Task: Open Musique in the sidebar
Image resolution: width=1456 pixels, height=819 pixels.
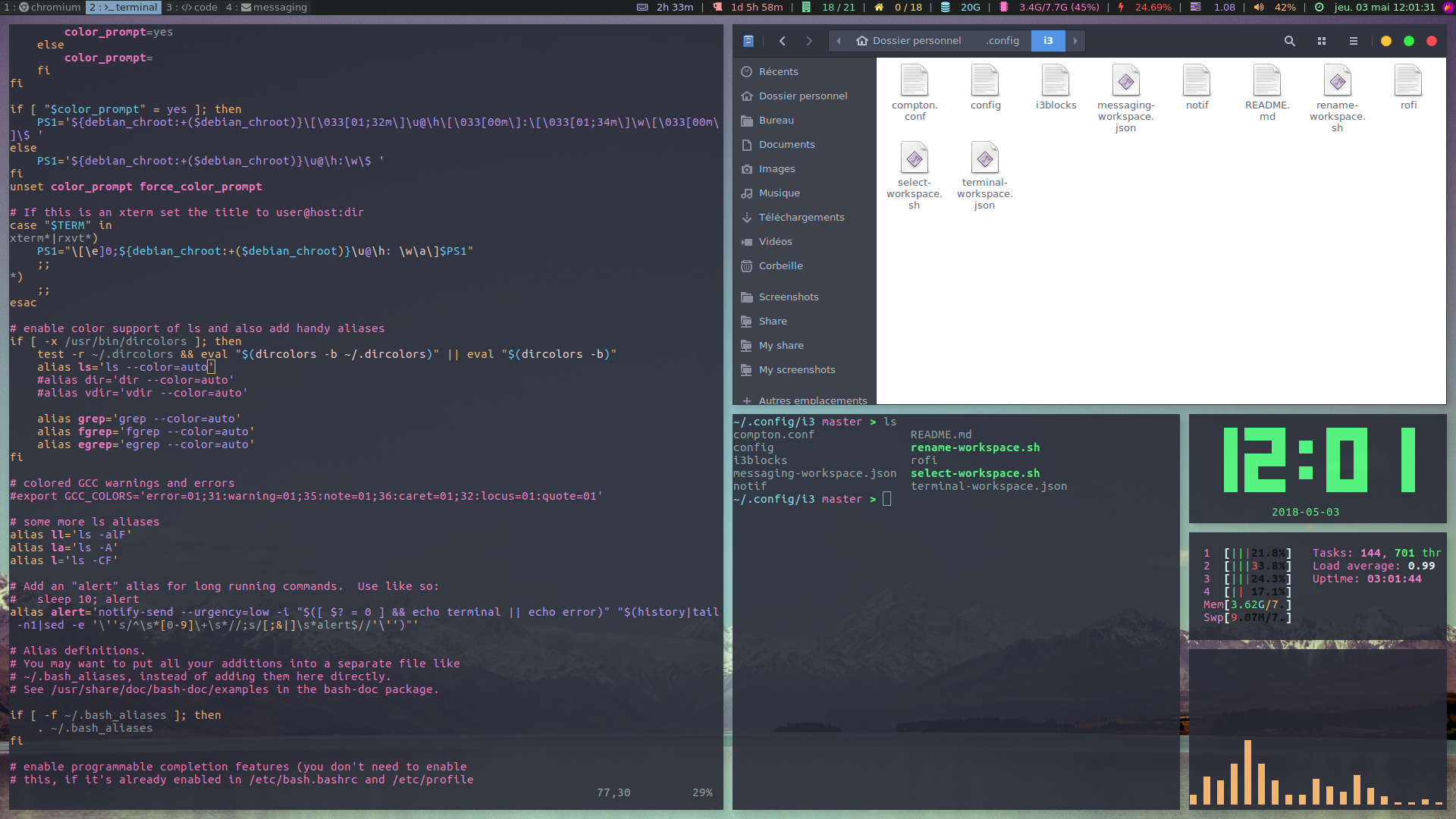Action: click(805, 193)
